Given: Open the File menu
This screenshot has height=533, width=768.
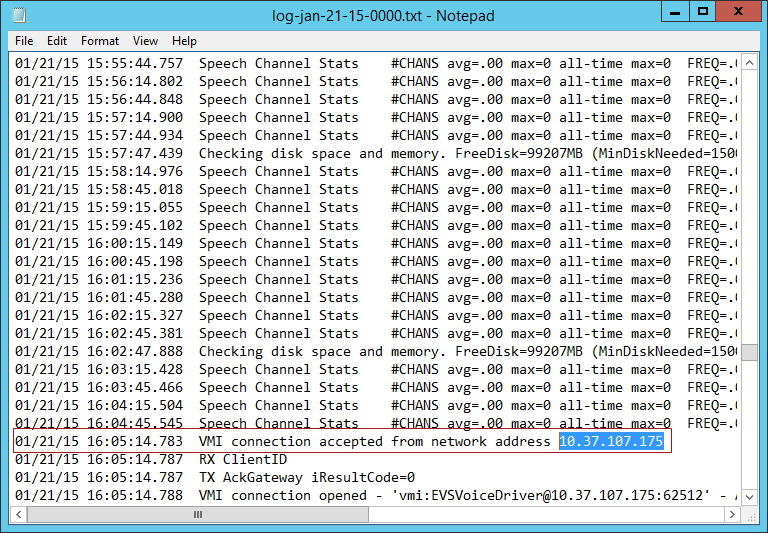Looking at the screenshot, I should (24, 41).
